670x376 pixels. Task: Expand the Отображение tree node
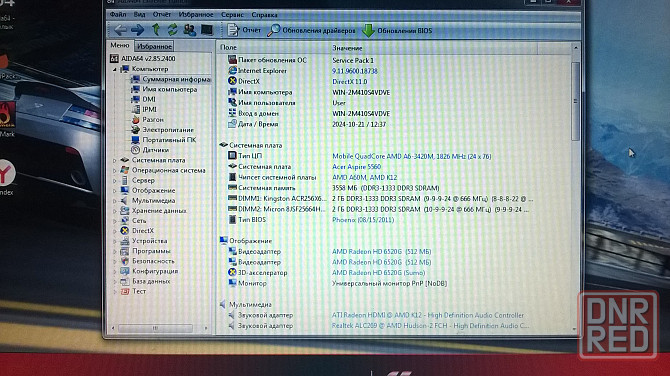[x=115, y=191]
